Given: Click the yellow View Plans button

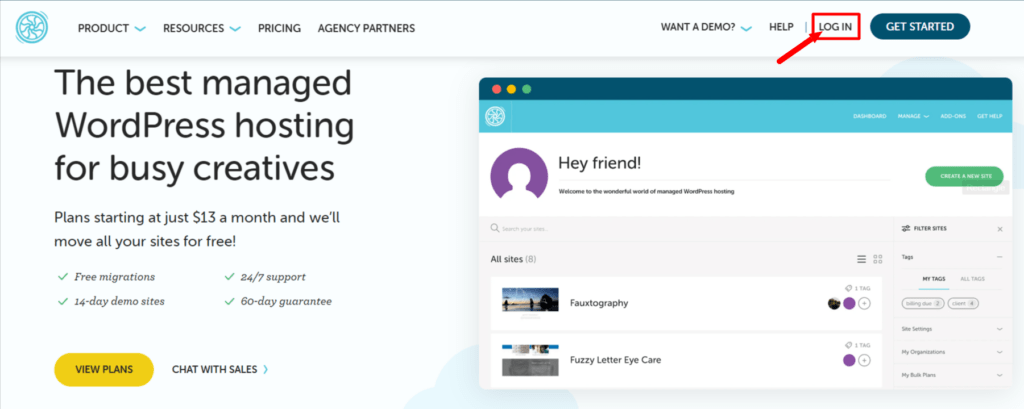Looking at the screenshot, I should tap(104, 370).
